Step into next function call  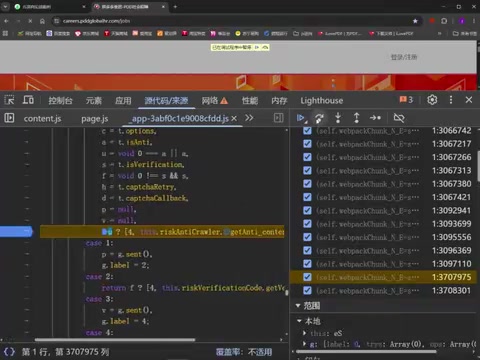[338, 118]
